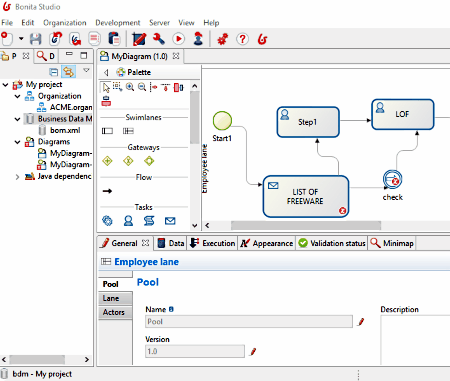This screenshot has height=381, width=450.
Task: Click the clipboard toolbar icon
Action: coord(114,39)
